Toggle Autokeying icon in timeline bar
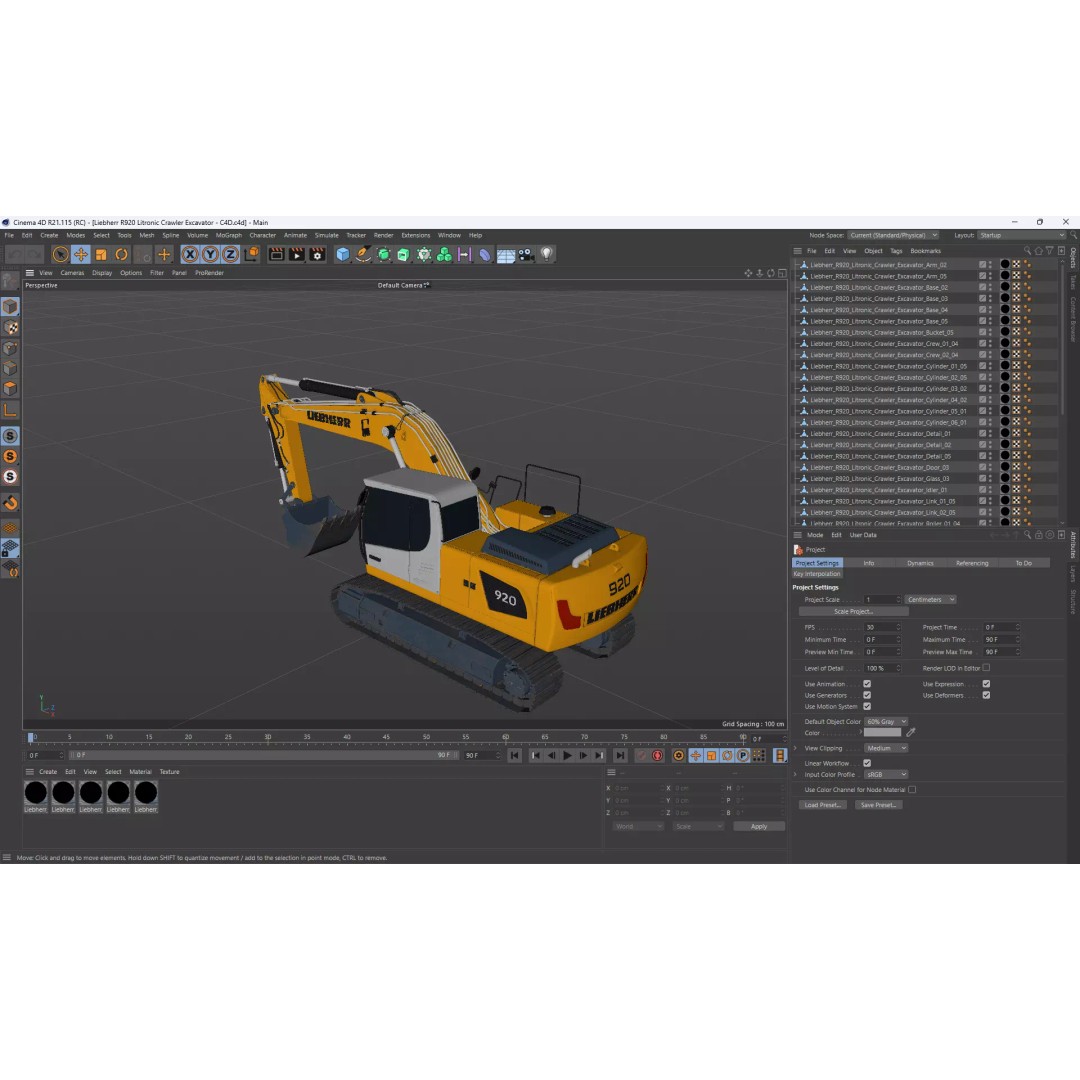 pyautogui.click(x=658, y=756)
